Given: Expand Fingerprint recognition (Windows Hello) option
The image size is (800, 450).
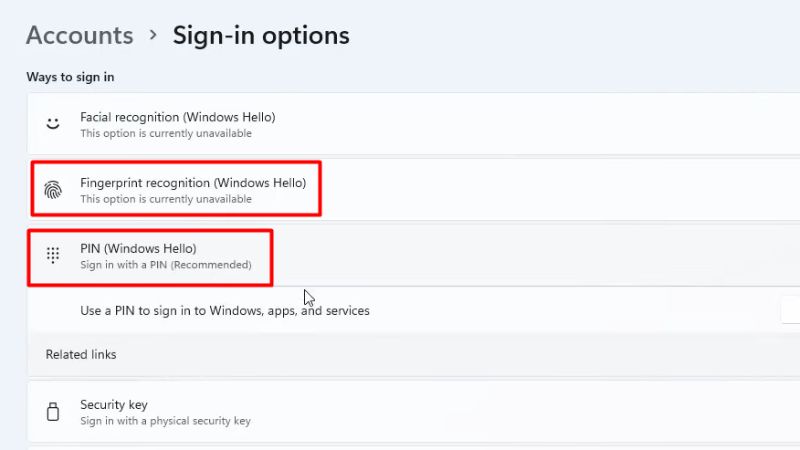Looking at the screenshot, I should pos(414,189).
